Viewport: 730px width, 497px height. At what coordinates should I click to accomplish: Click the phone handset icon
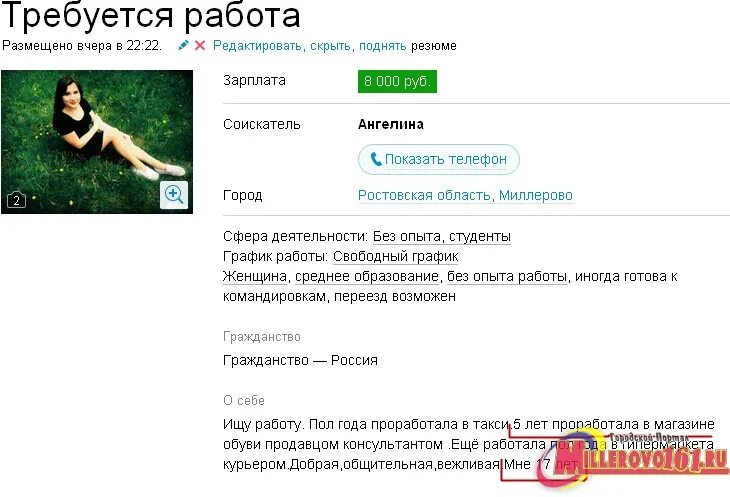click(376, 159)
